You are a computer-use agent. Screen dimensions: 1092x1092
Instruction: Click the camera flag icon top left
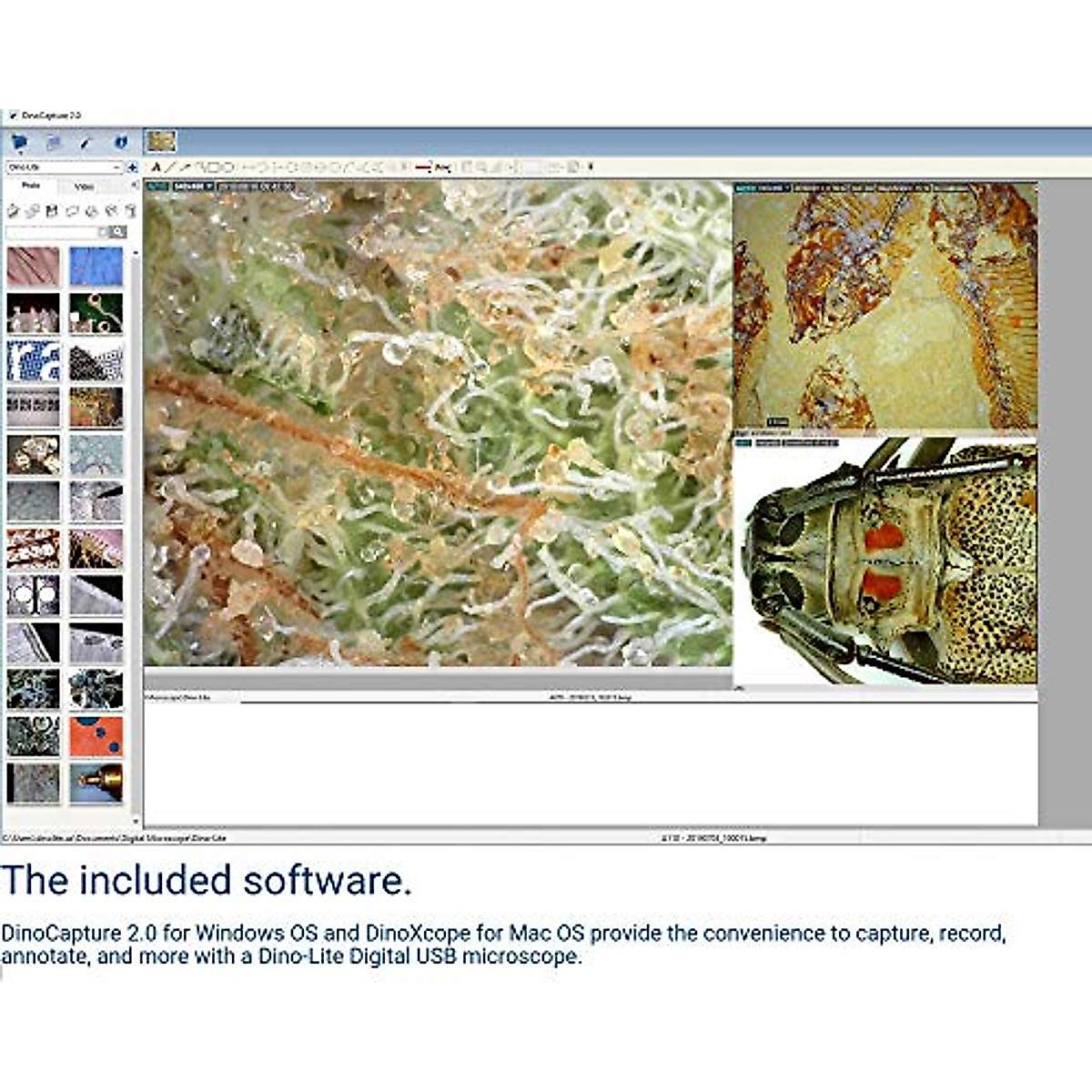click(18, 141)
